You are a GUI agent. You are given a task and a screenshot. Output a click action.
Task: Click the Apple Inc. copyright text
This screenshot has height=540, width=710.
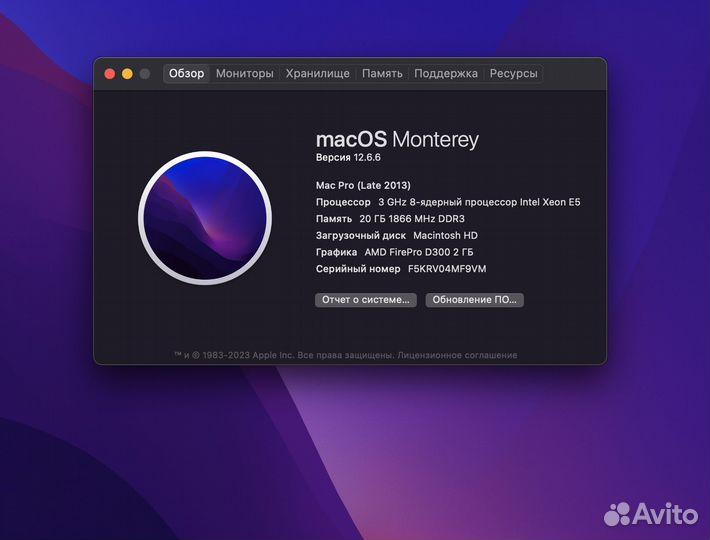pyautogui.click(x=284, y=355)
